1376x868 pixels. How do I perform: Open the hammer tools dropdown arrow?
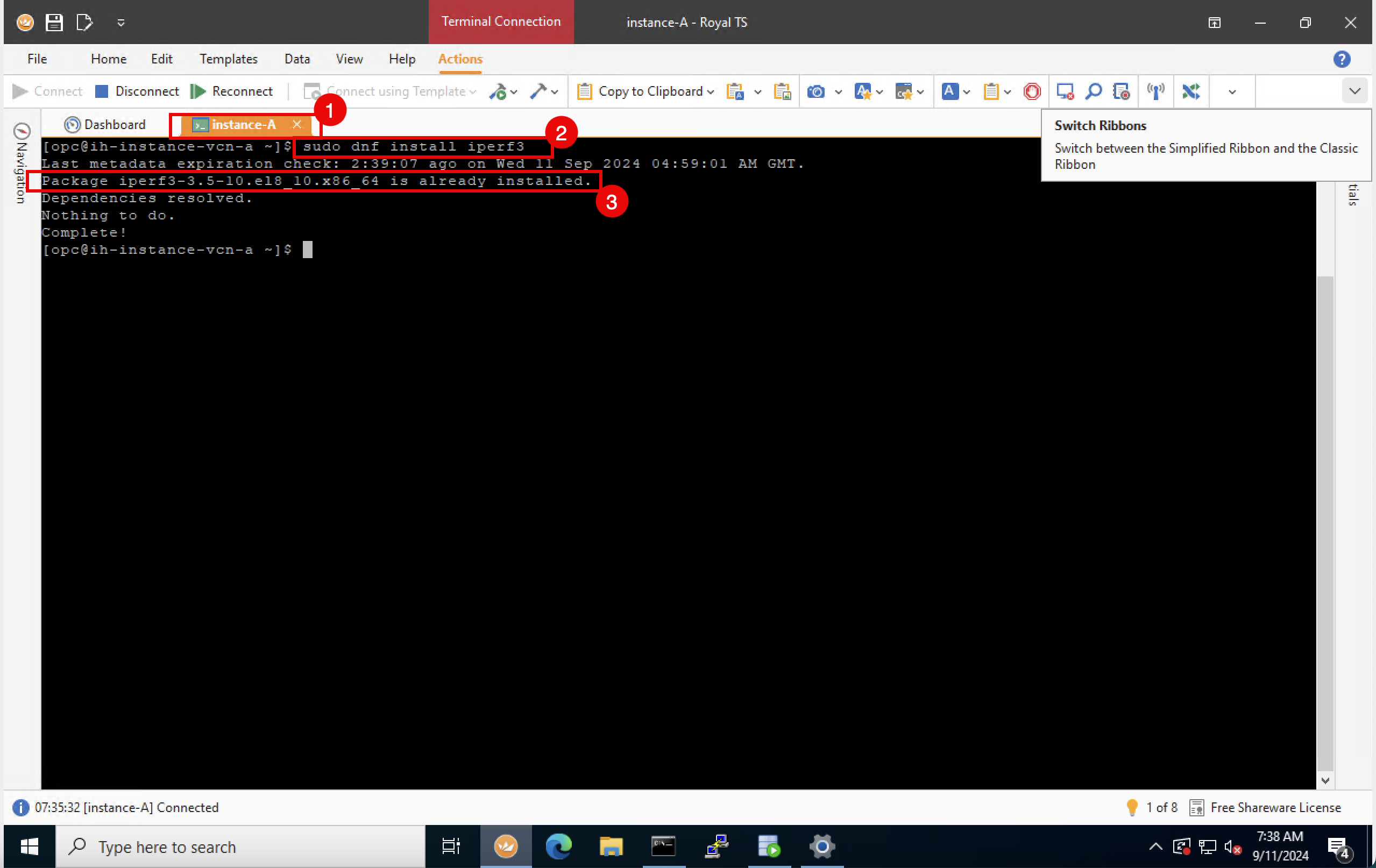tap(554, 92)
